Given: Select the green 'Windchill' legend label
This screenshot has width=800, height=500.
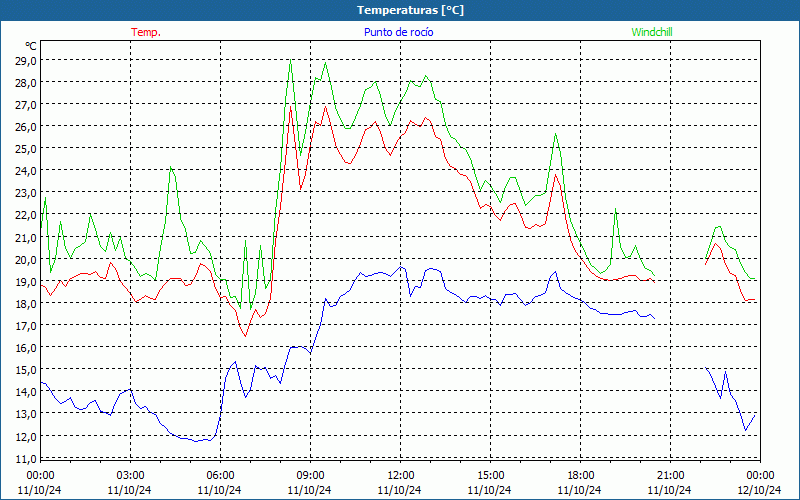Looking at the screenshot, I should tap(652, 32).
